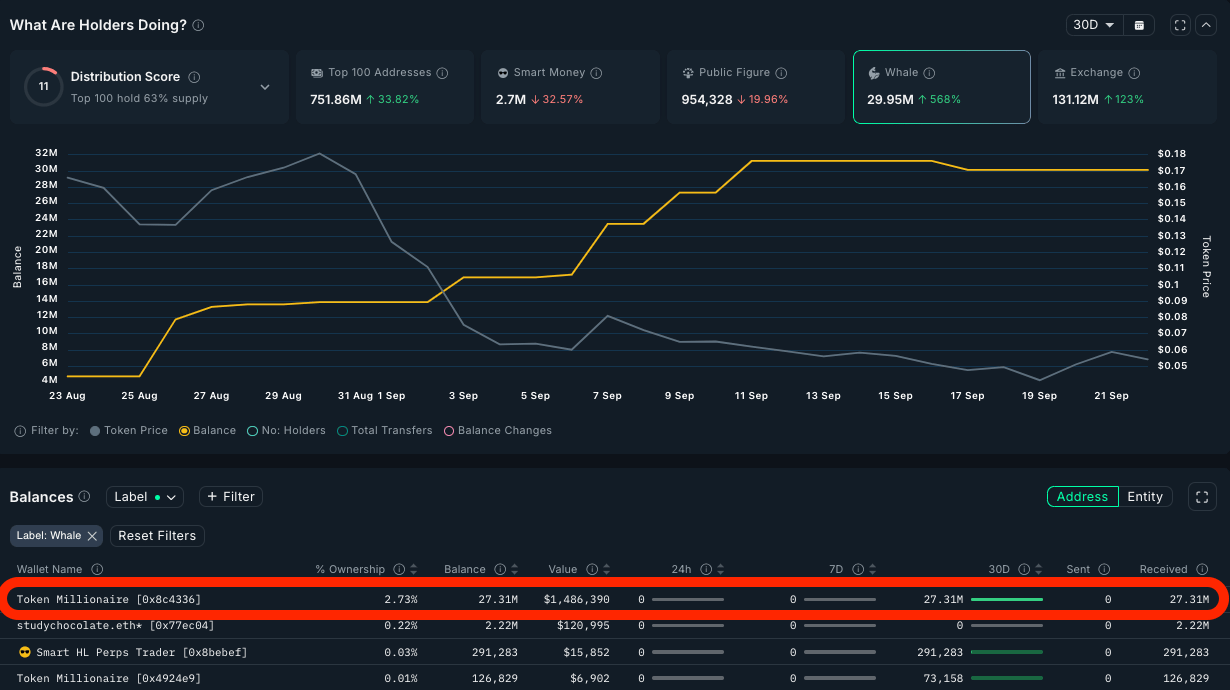Image resolution: width=1230 pixels, height=690 pixels.
Task: Expand the Distribution Score chevron
Action: click(265, 87)
